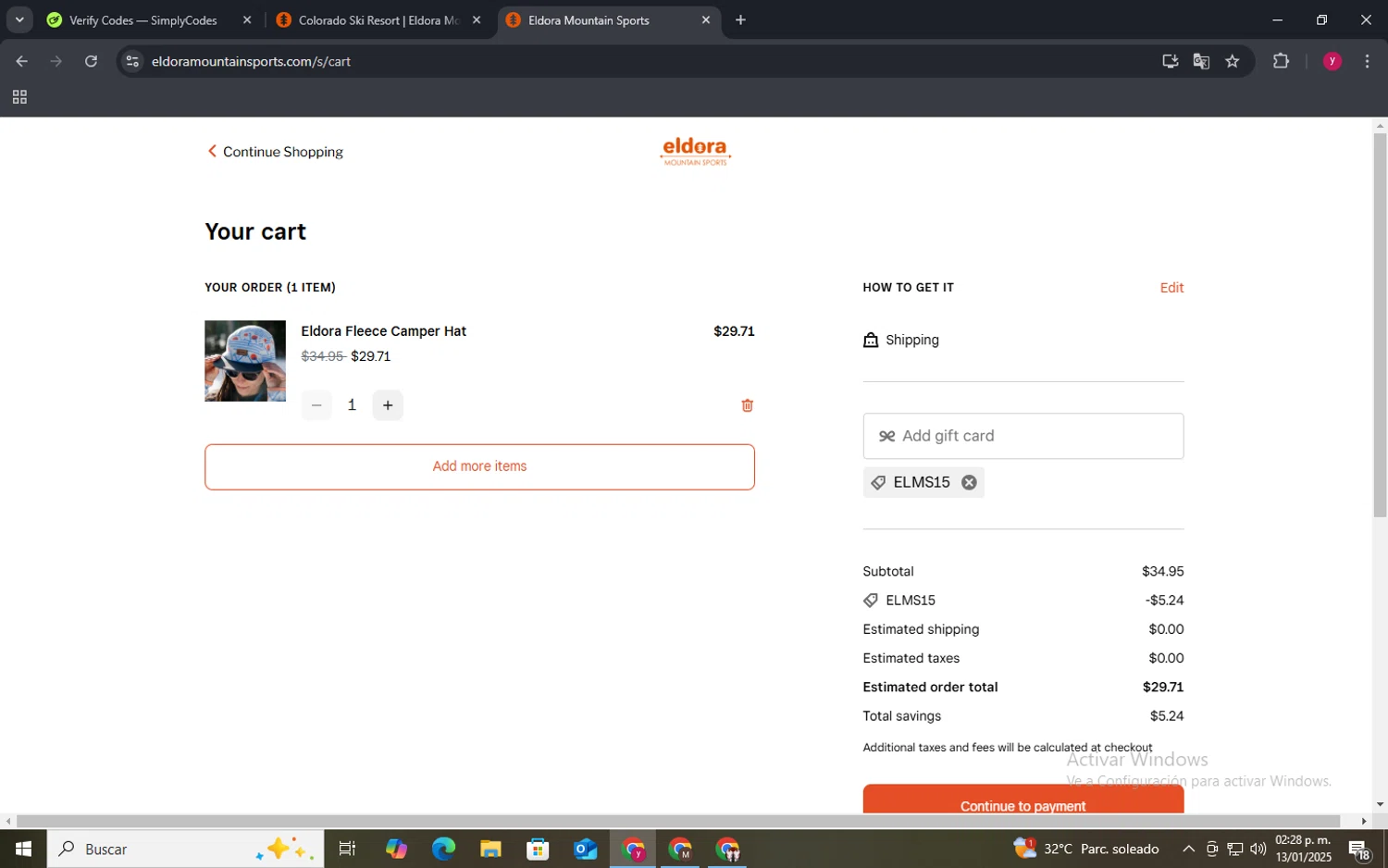Open Chrome three-dot menu
This screenshot has height=868, width=1388.
click(x=1367, y=61)
